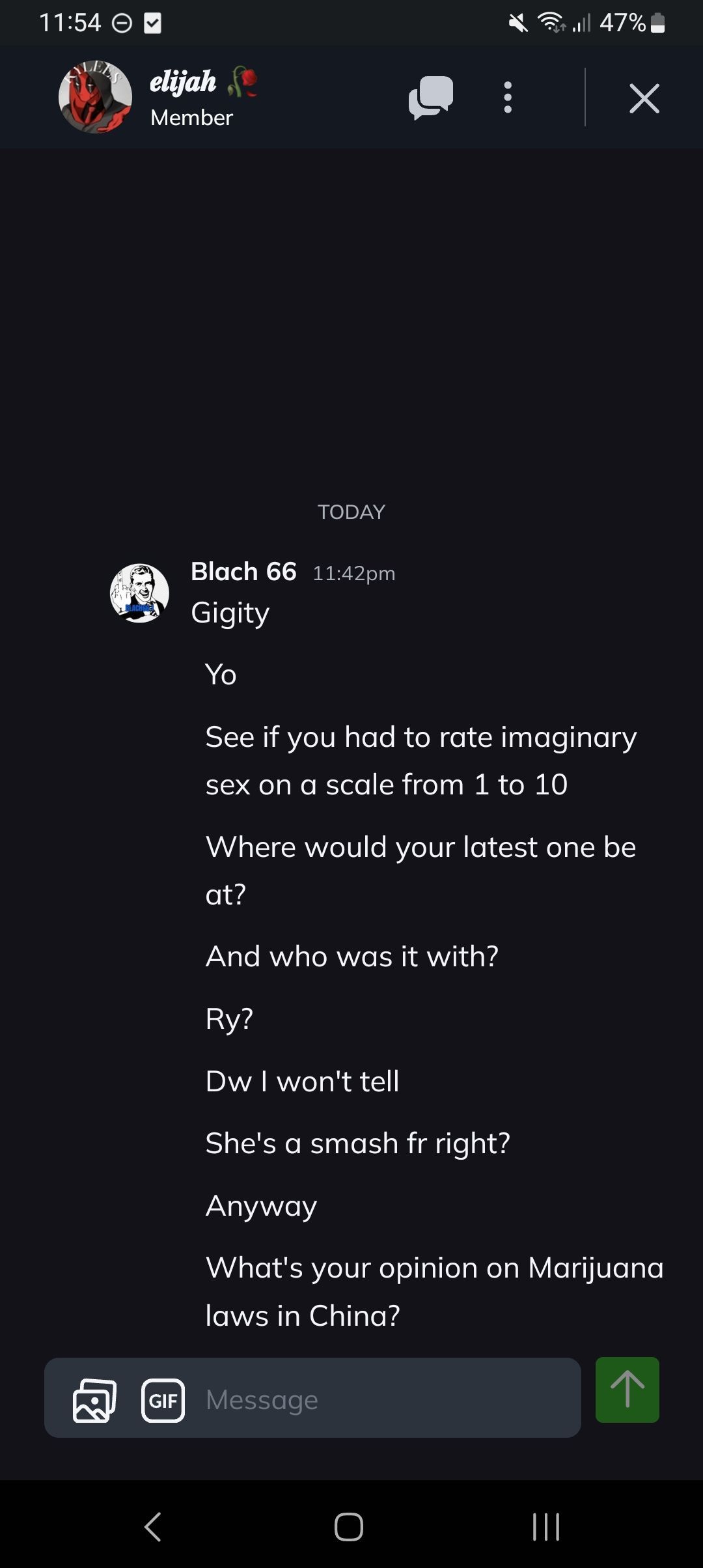Open Blach 66's username profile
The height and width of the screenshot is (1568, 703).
coord(243,572)
